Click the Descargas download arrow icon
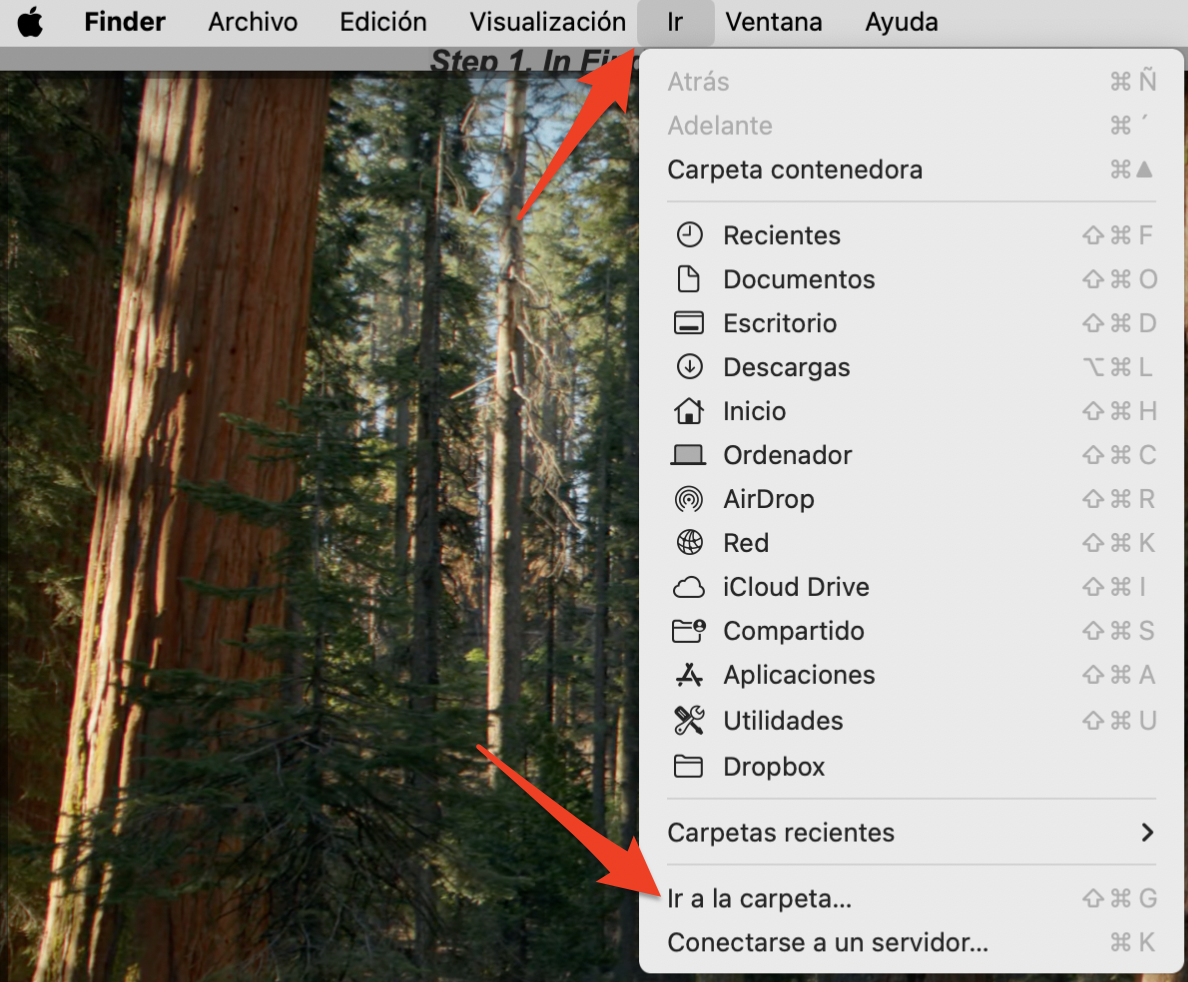 click(690, 367)
